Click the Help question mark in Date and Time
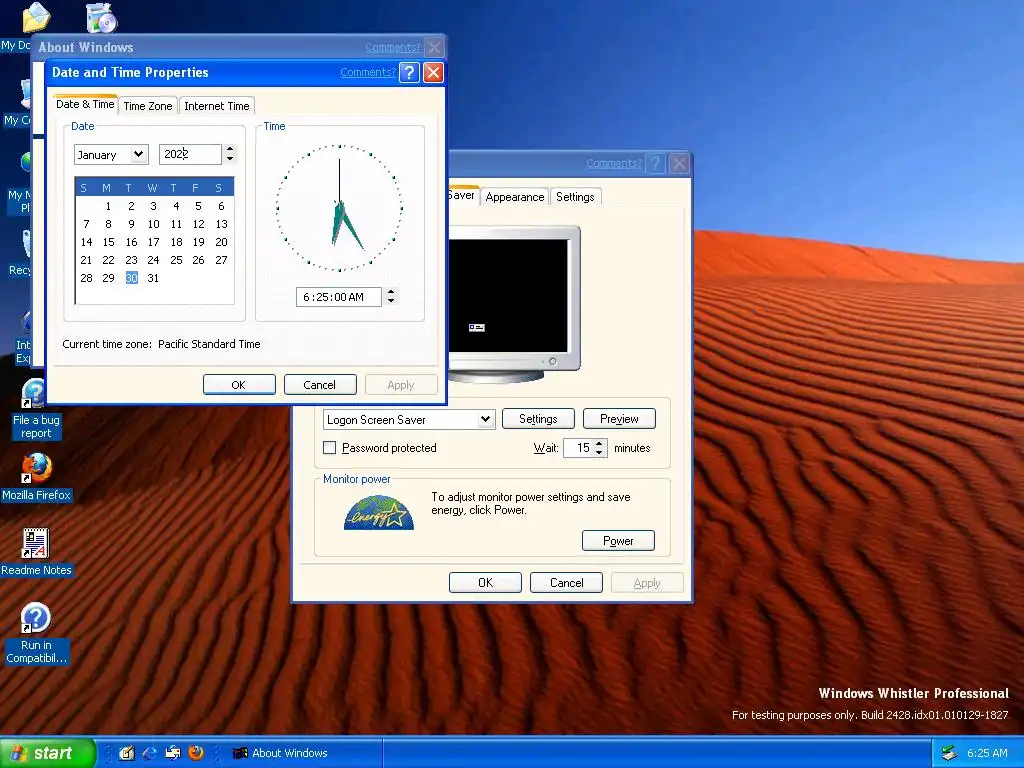 [409, 72]
